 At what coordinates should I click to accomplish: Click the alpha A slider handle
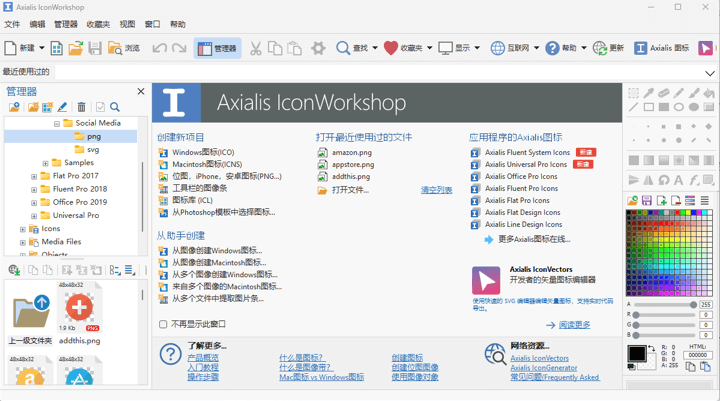[694, 305]
